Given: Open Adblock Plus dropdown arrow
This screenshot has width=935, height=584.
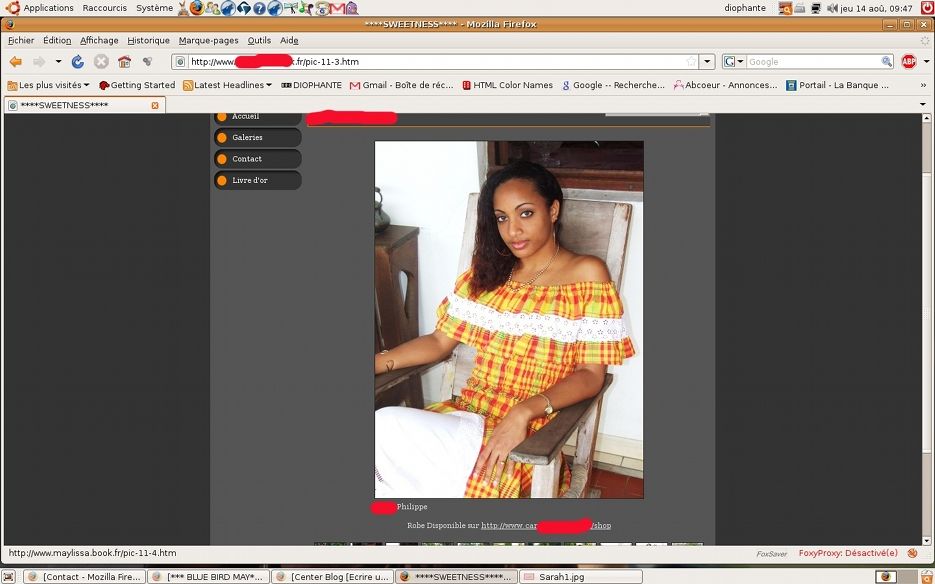Looking at the screenshot, I should 926,61.
